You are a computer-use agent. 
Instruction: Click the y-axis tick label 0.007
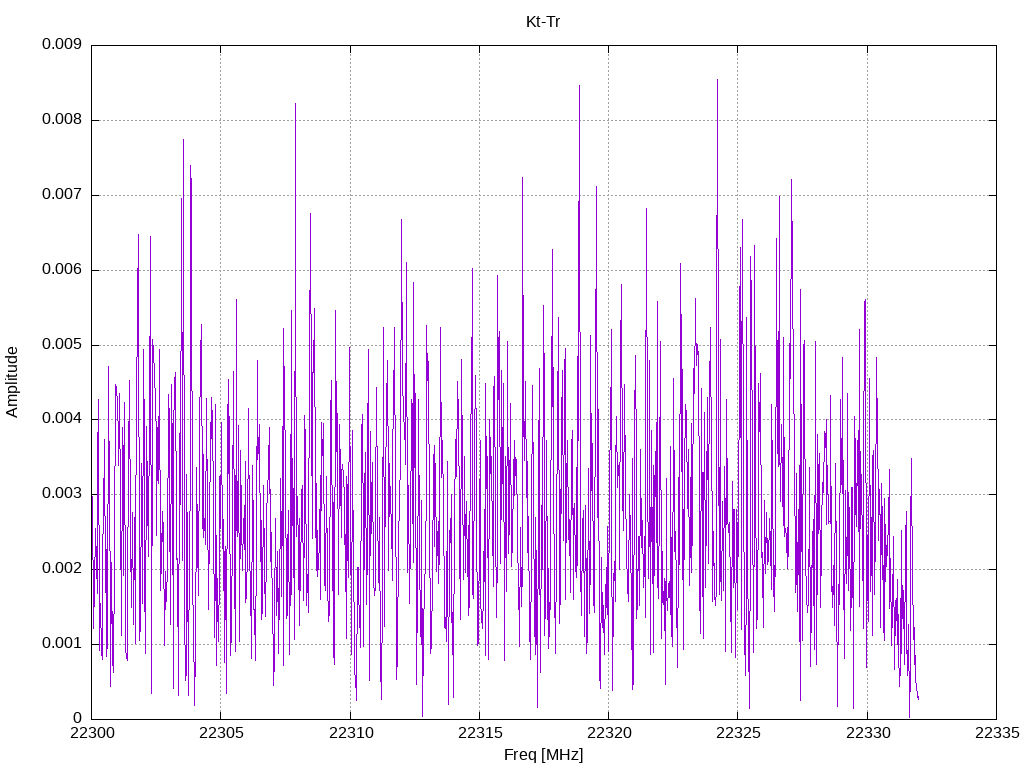click(62, 195)
